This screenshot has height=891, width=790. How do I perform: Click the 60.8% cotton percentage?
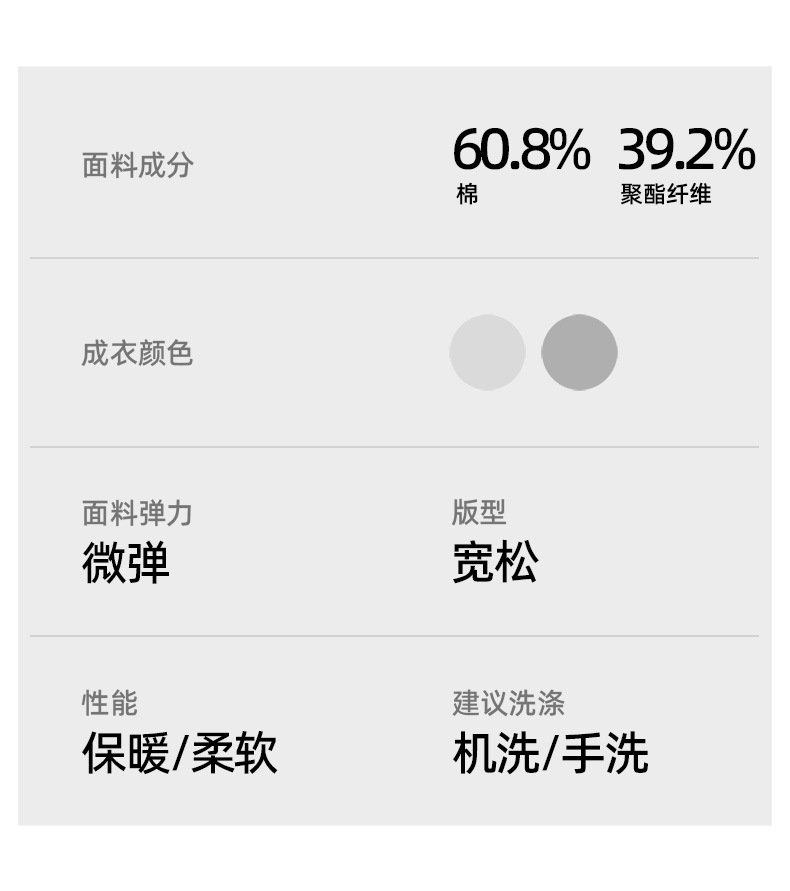(x=521, y=150)
